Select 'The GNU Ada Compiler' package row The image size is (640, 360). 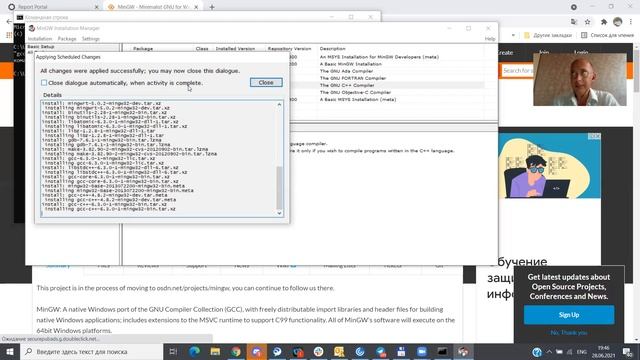click(x=346, y=71)
